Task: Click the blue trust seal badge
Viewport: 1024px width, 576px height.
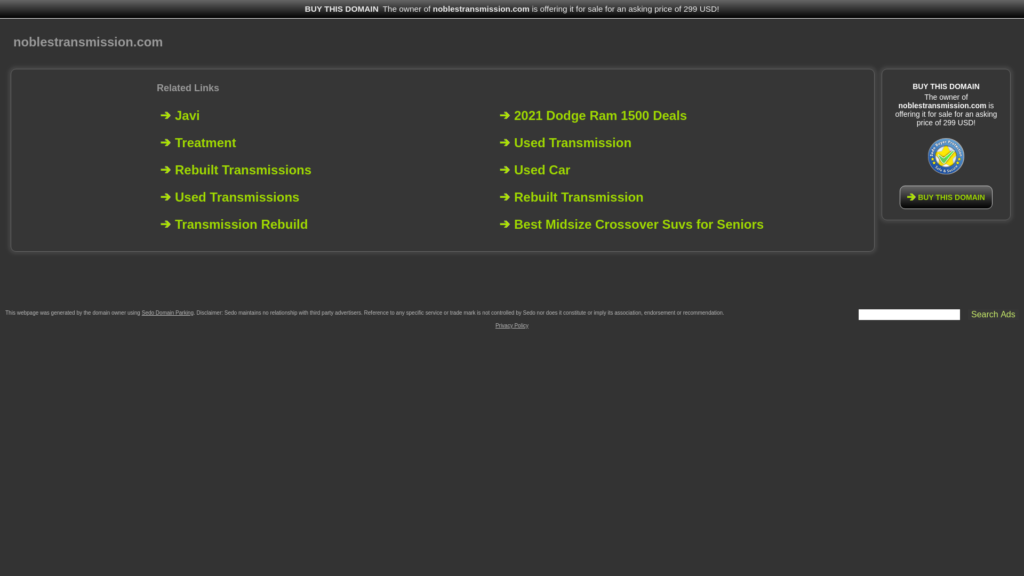Action: coord(945,156)
